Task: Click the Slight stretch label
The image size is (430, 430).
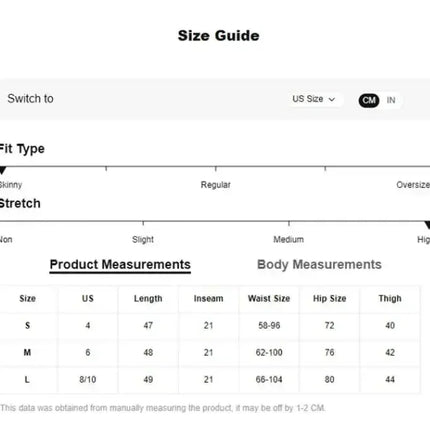Action: point(143,239)
